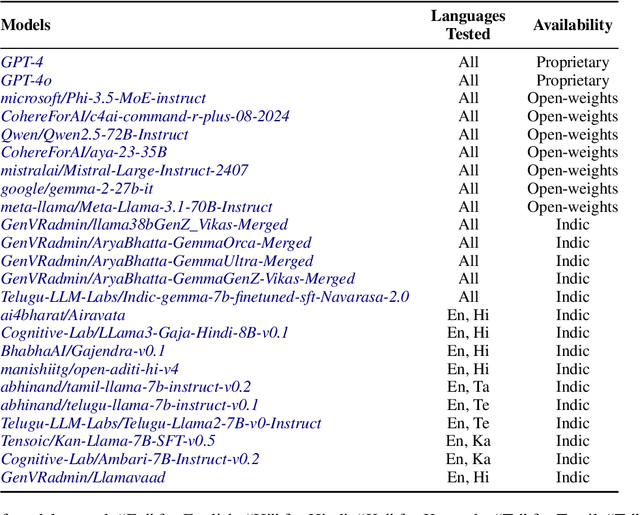Select 'En, Ka' in the Kan-Llama row
The height and width of the screenshot is (515, 640).
click(468, 441)
